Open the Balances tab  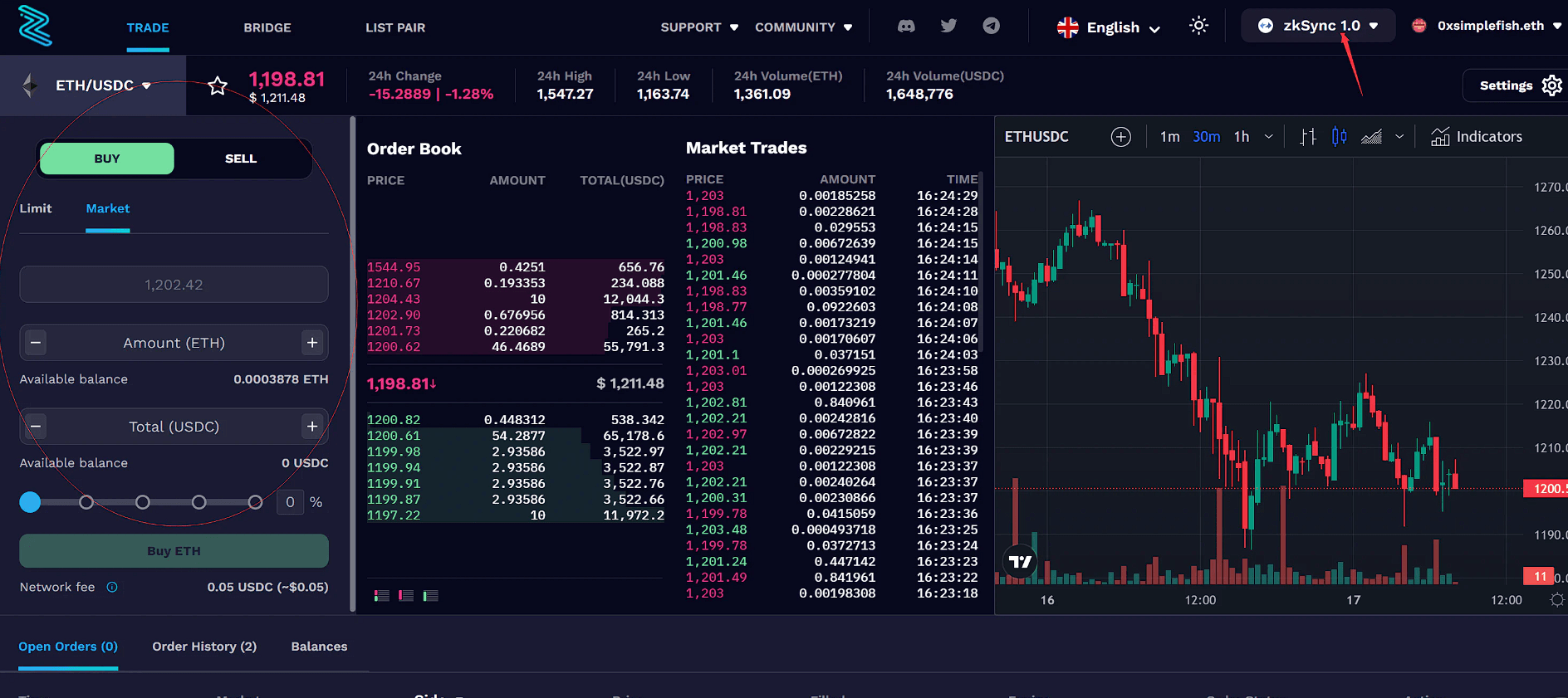pos(319,647)
